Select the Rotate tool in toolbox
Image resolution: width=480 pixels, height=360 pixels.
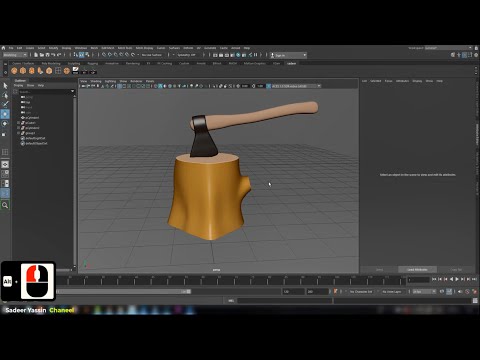[5, 124]
